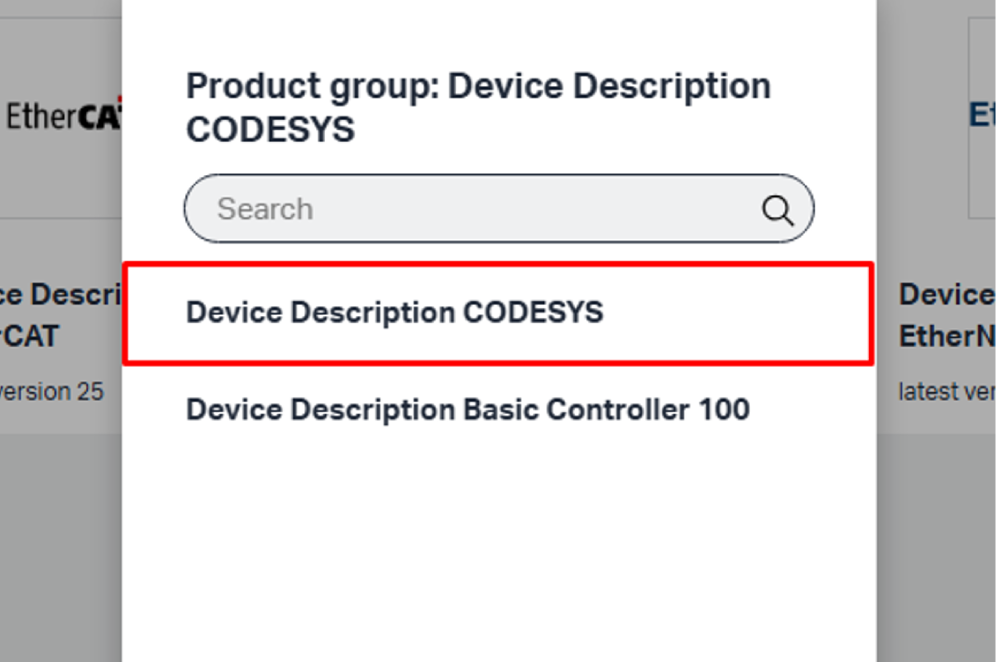
Task: Click the magnifying glass search icon
Action: click(x=777, y=210)
